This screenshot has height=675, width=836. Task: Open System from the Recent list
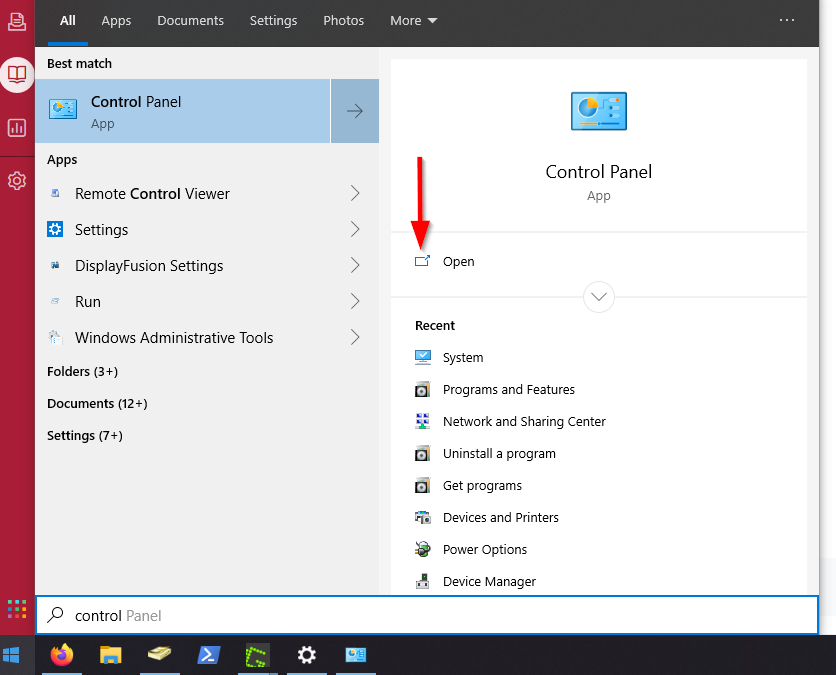(463, 358)
